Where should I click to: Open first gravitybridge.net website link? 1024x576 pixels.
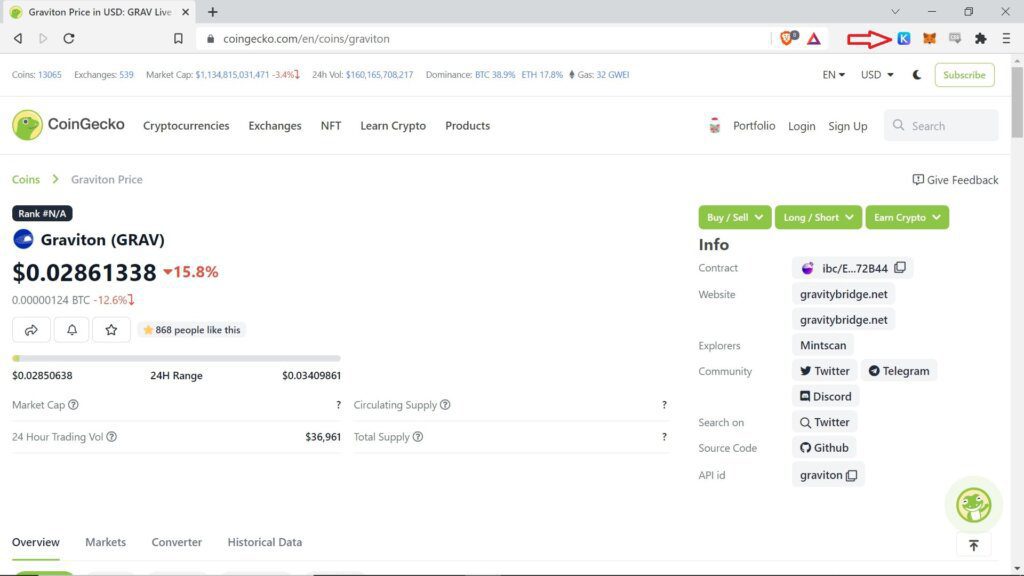(843, 295)
